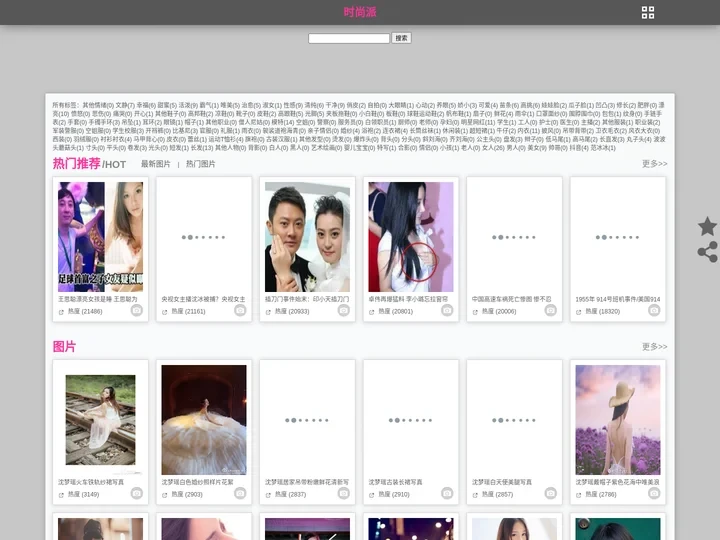Image resolution: width=720 pixels, height=540 pixels.
Task: Click camera icon on card with 热度 (20006)
Action: click(551, 310)
